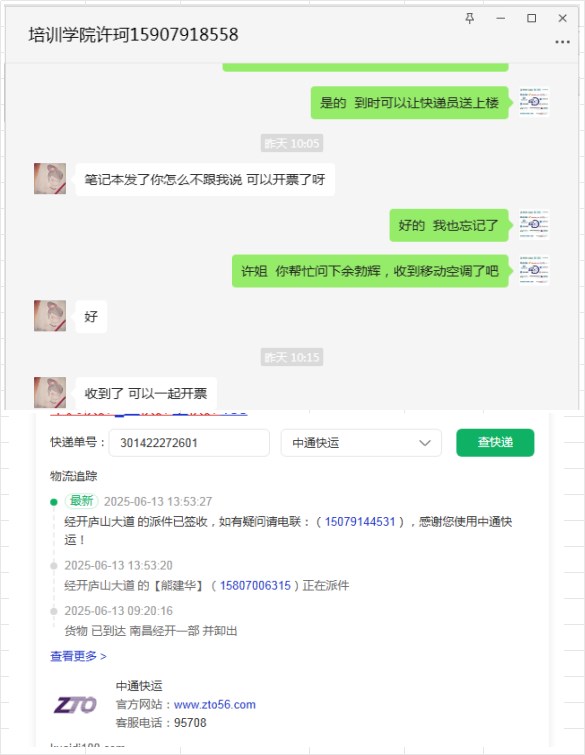Screen dimensions: 585x755
Task: Maximize the chat window
Action: point(532,18)
